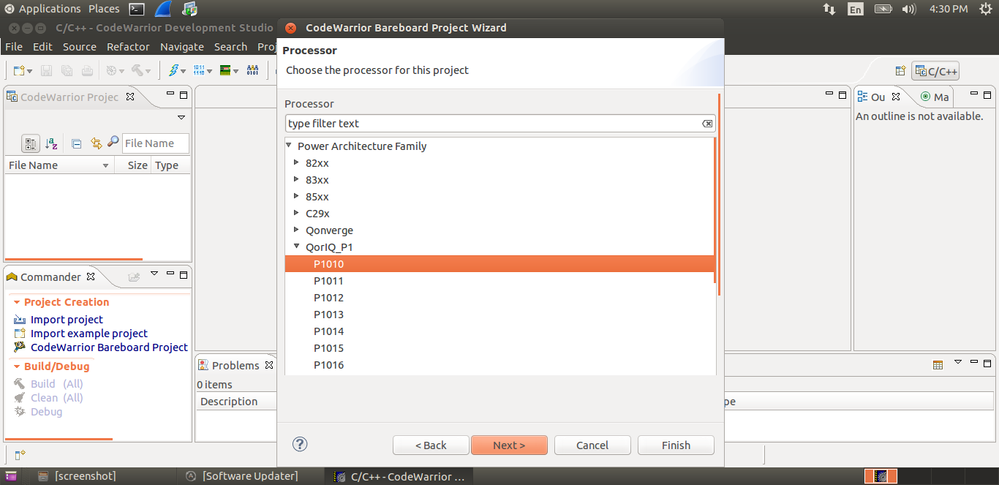Switch to the C/C++ perspective button
The width and height of the screenshot is (999, 485).
coord(935,71)
